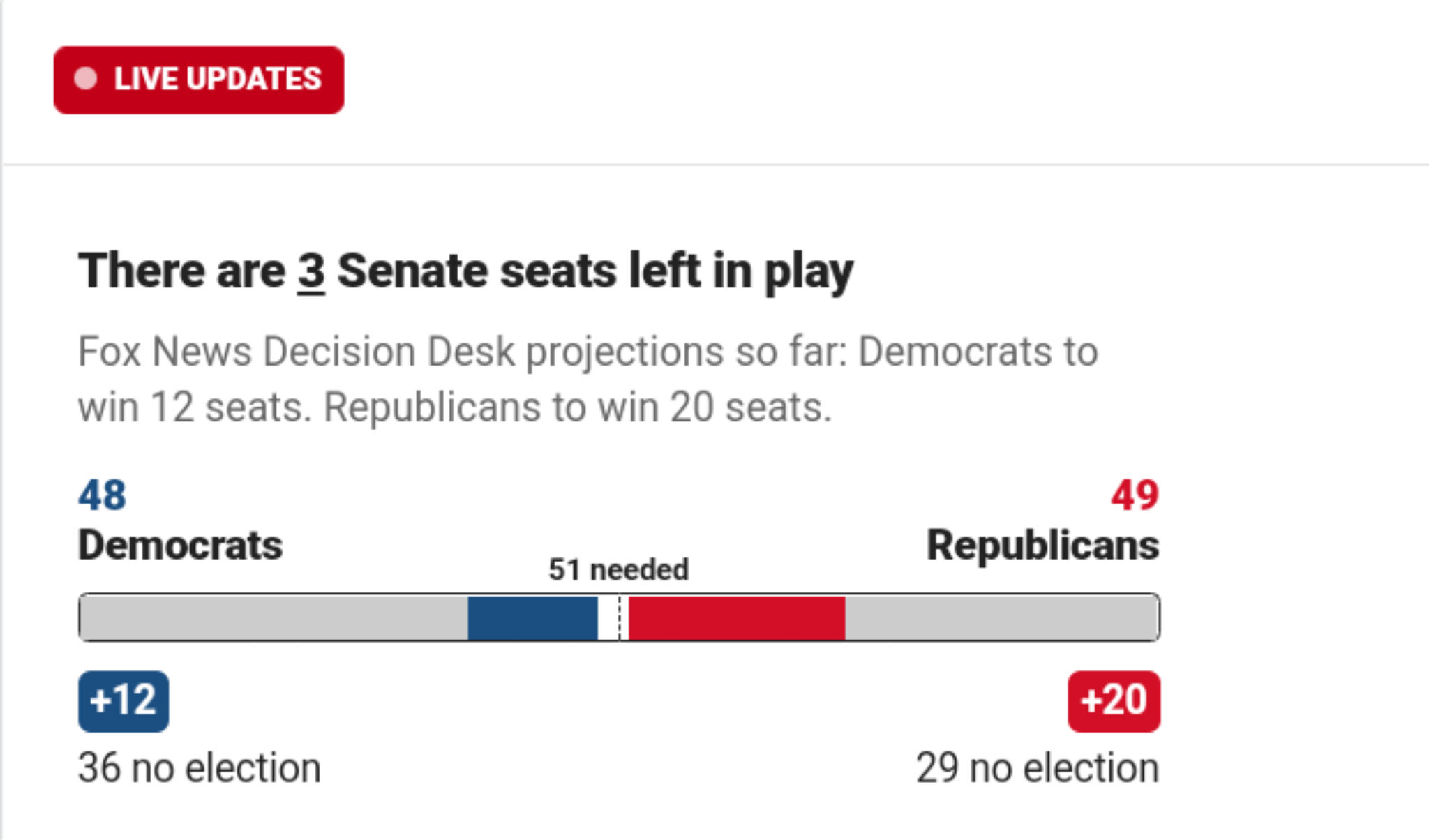
Task: Open the Senate seats left in play headline
Action: tap(465, 271)
